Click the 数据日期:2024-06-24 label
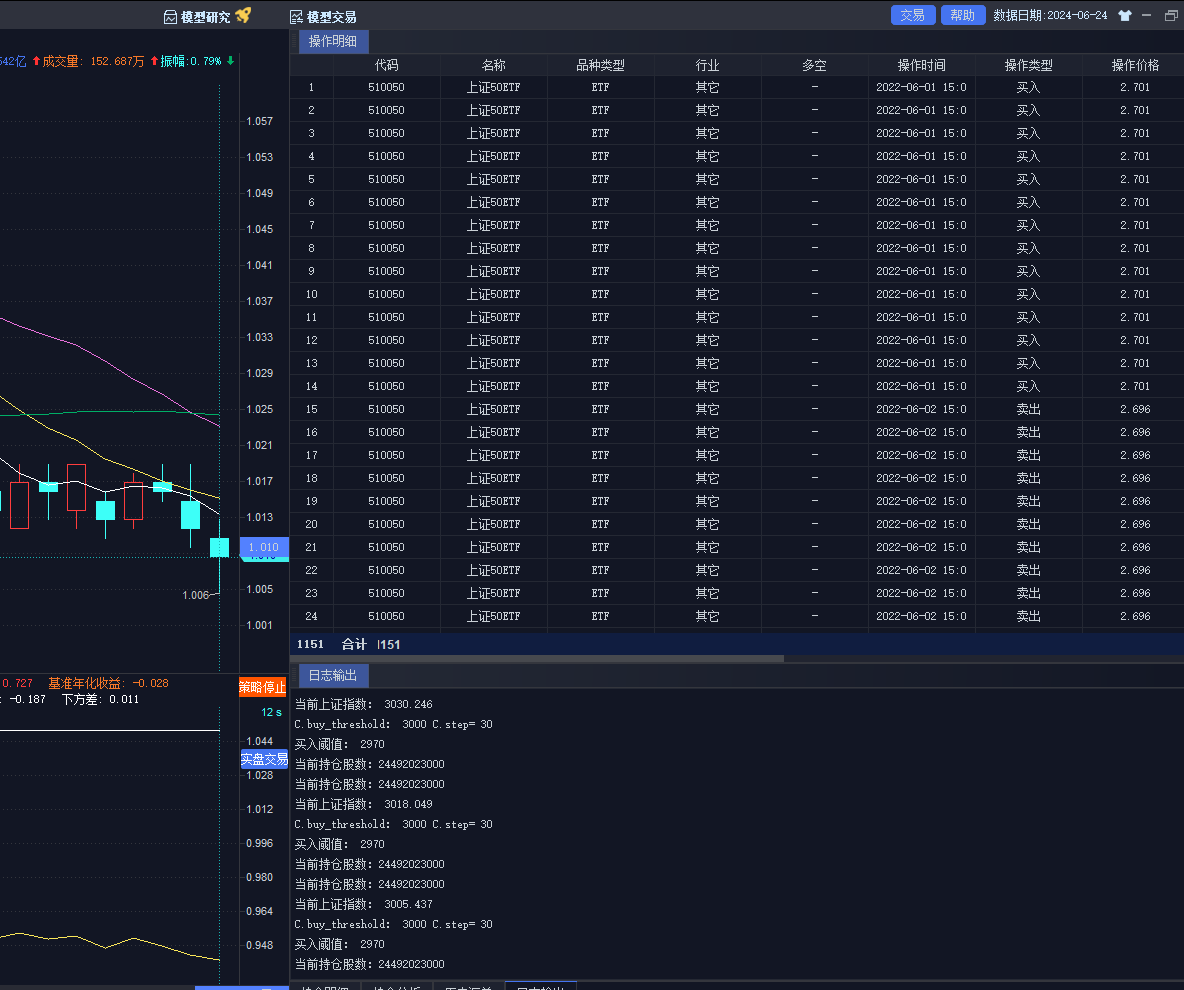 tap(1050, 15)
